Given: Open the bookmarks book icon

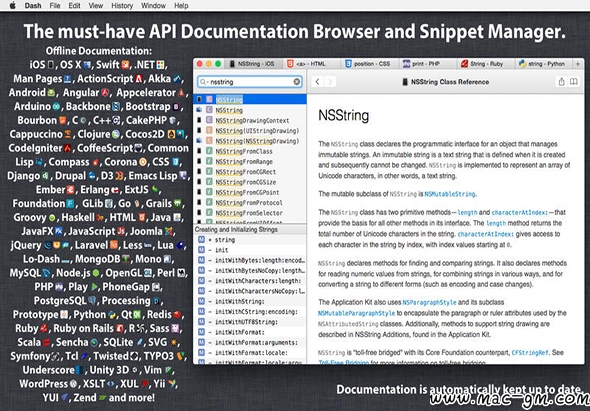Looking at the screenshot, I should point(573,82).
